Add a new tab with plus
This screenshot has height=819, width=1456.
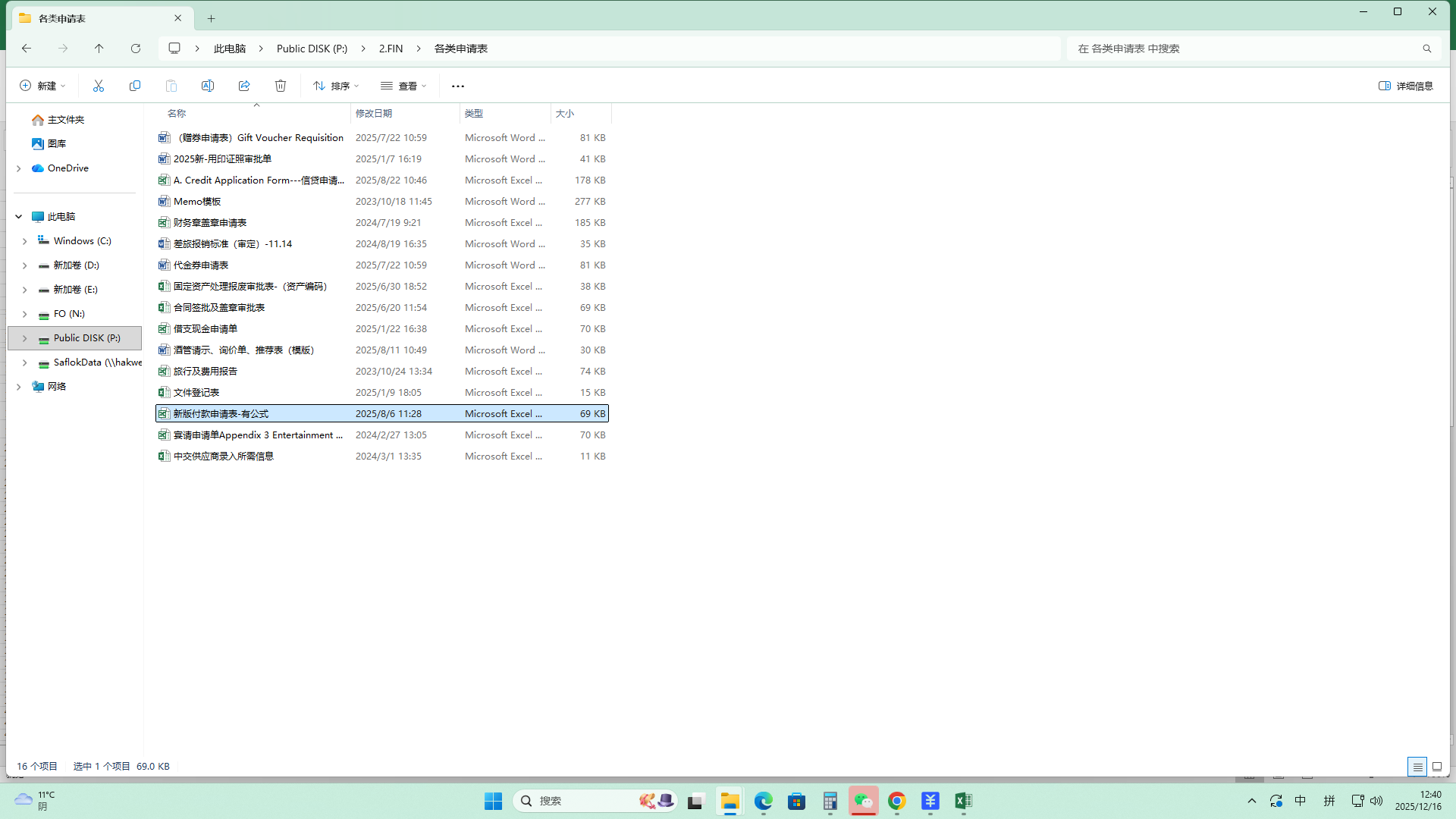click(x=212, y=18)
